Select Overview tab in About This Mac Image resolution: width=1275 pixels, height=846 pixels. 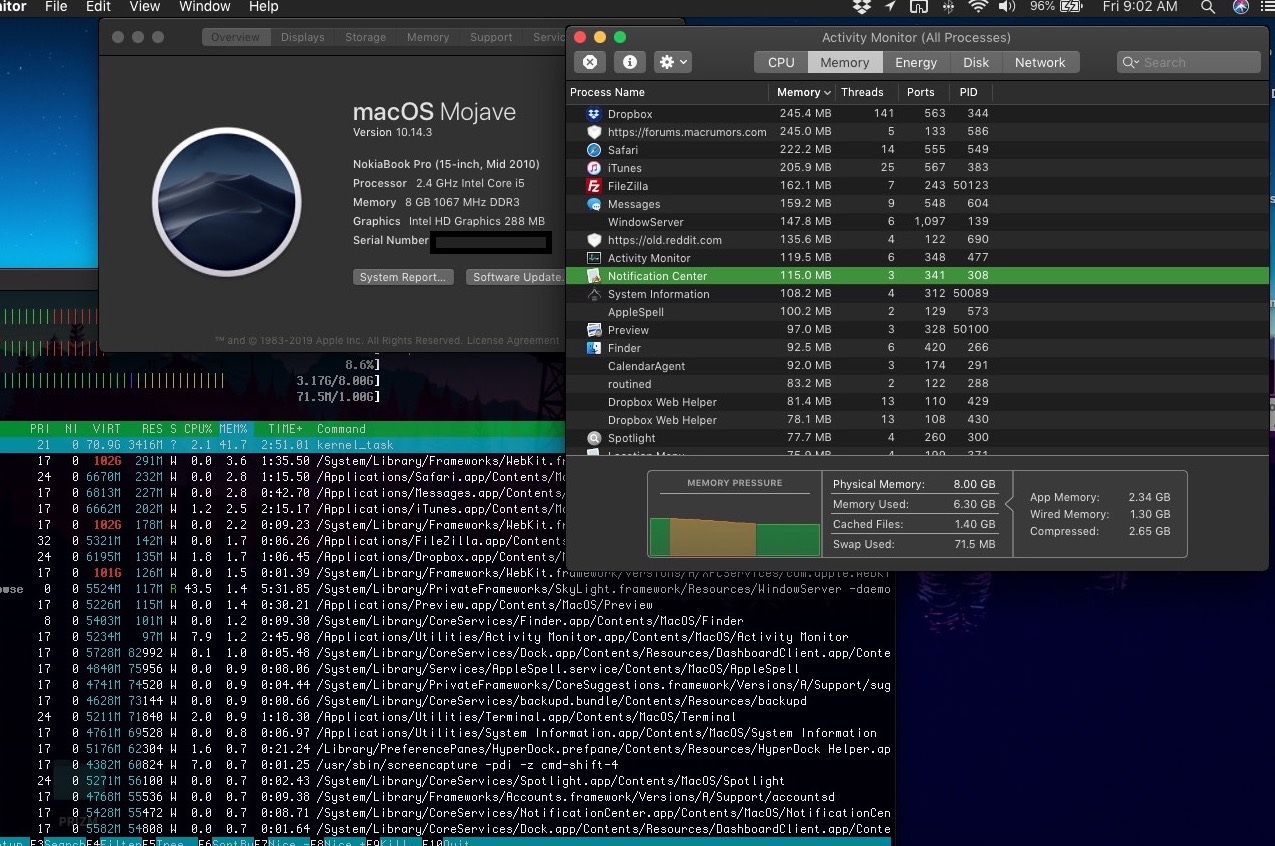click(235, 37)
